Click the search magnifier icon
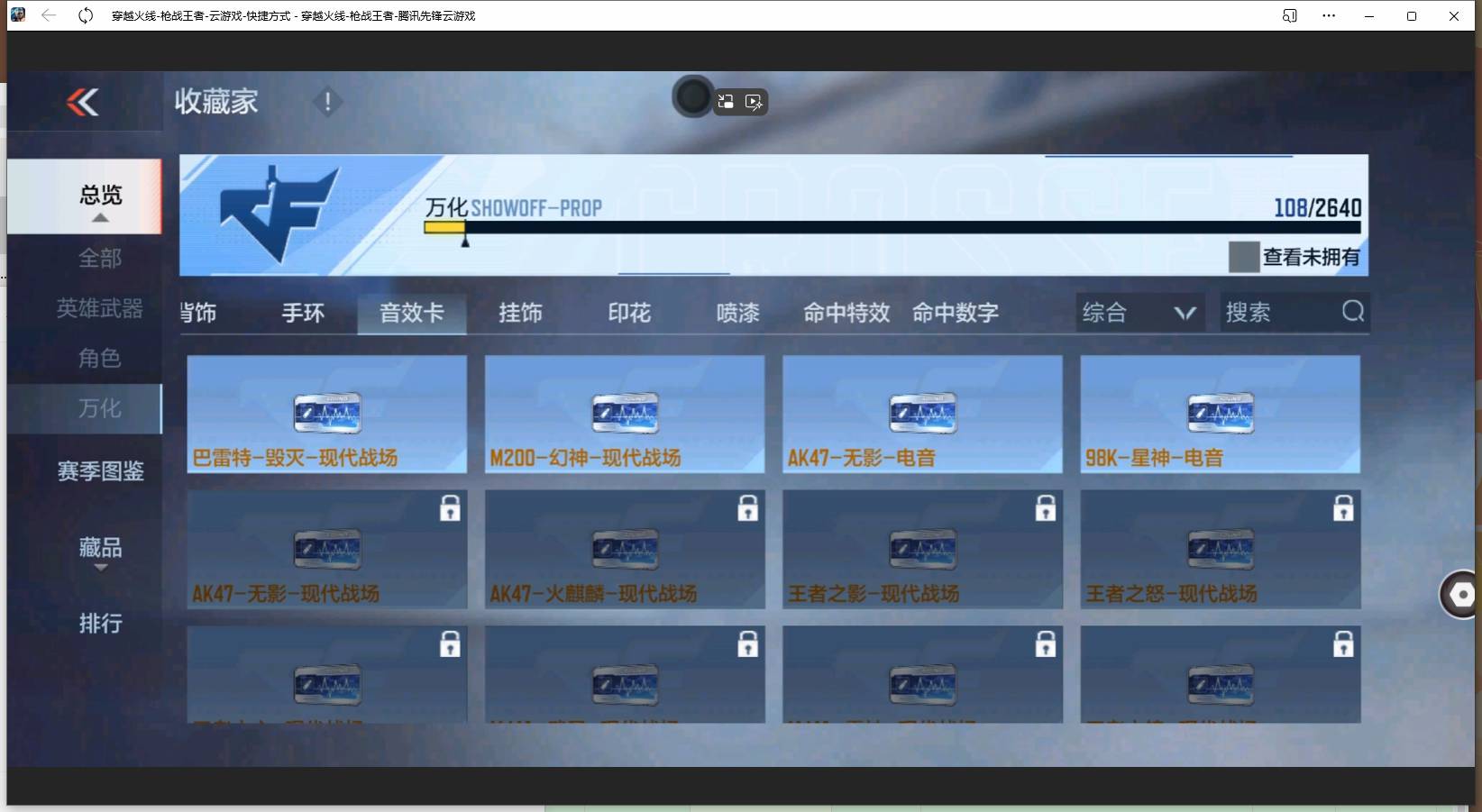1482x812 pixels. tap(1352, 312)
